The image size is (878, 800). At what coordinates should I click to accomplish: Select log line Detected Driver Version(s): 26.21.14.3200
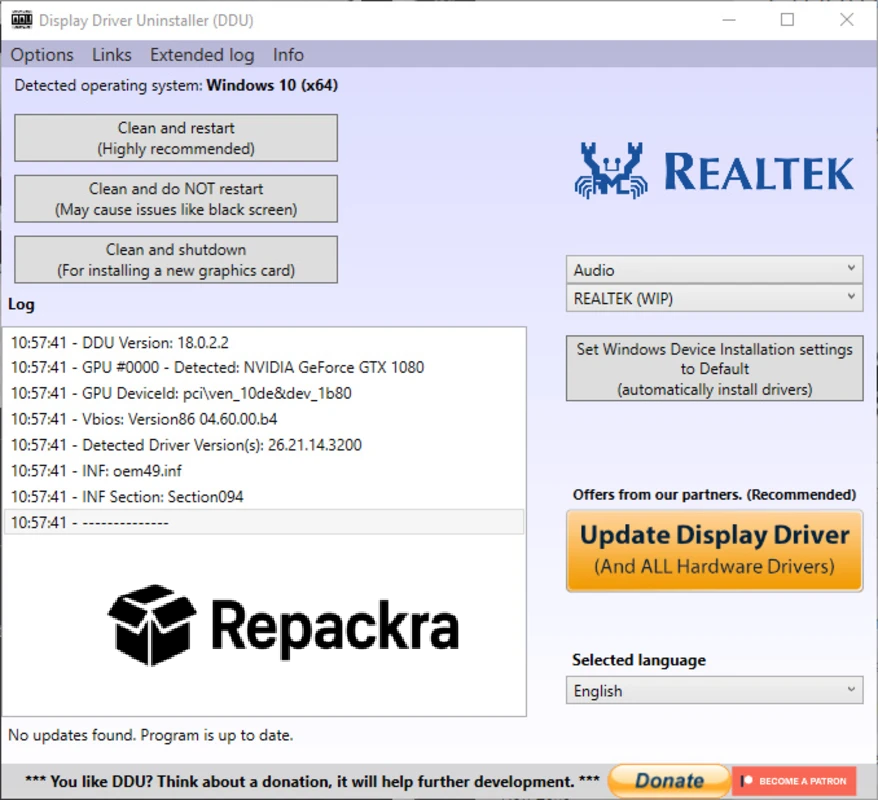click(264, 445)
